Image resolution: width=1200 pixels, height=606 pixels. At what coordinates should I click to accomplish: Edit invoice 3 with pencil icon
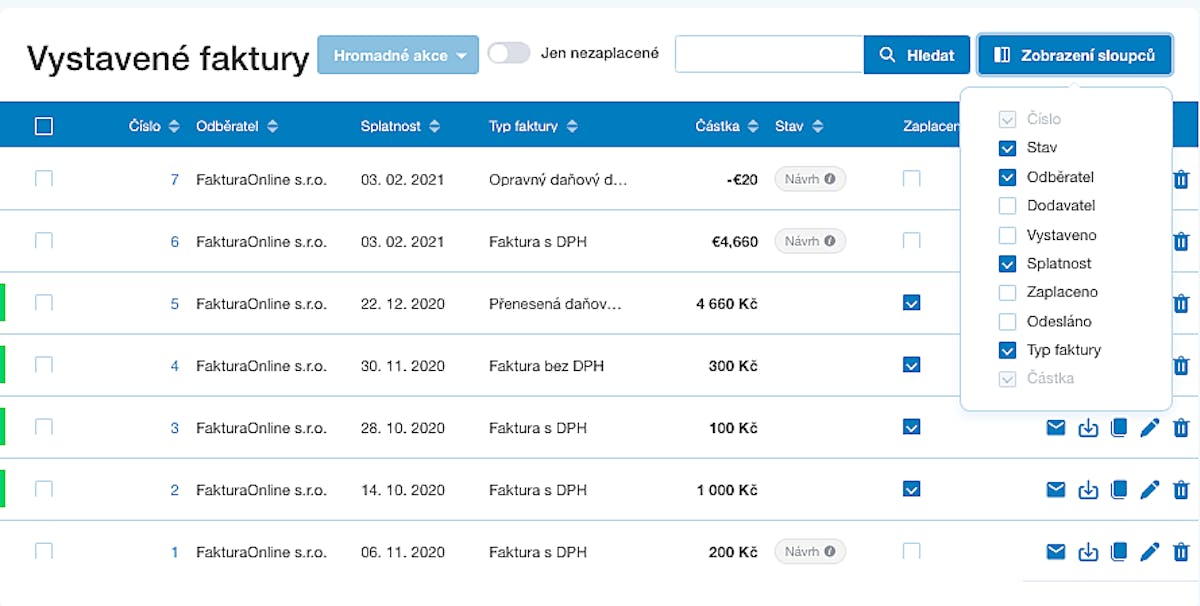click(1150, 428)
